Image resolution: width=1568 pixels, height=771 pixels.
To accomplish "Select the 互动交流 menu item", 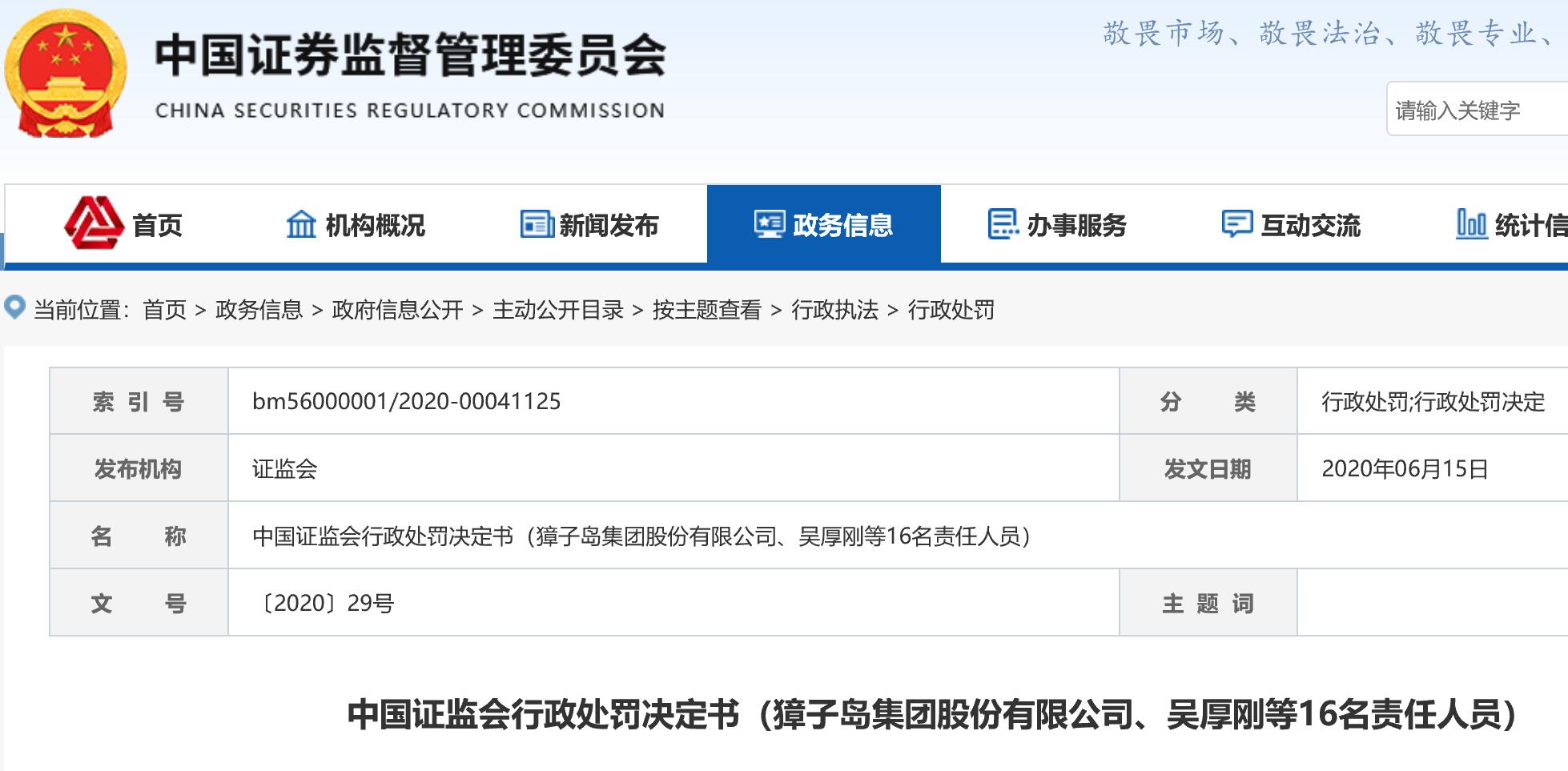I will tap(1310, 226).
